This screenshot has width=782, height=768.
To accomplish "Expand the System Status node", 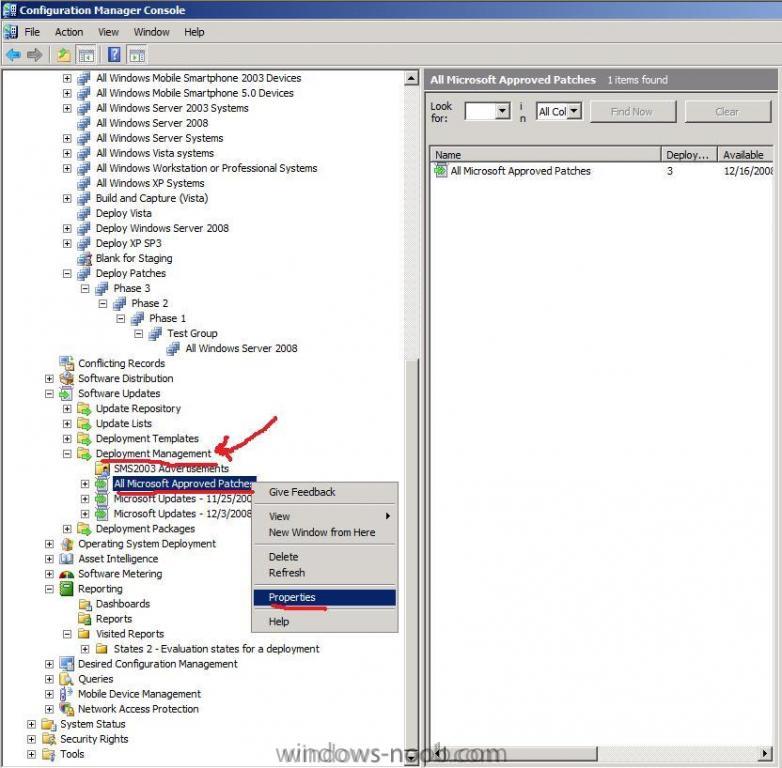I will (x=31, y=724).
